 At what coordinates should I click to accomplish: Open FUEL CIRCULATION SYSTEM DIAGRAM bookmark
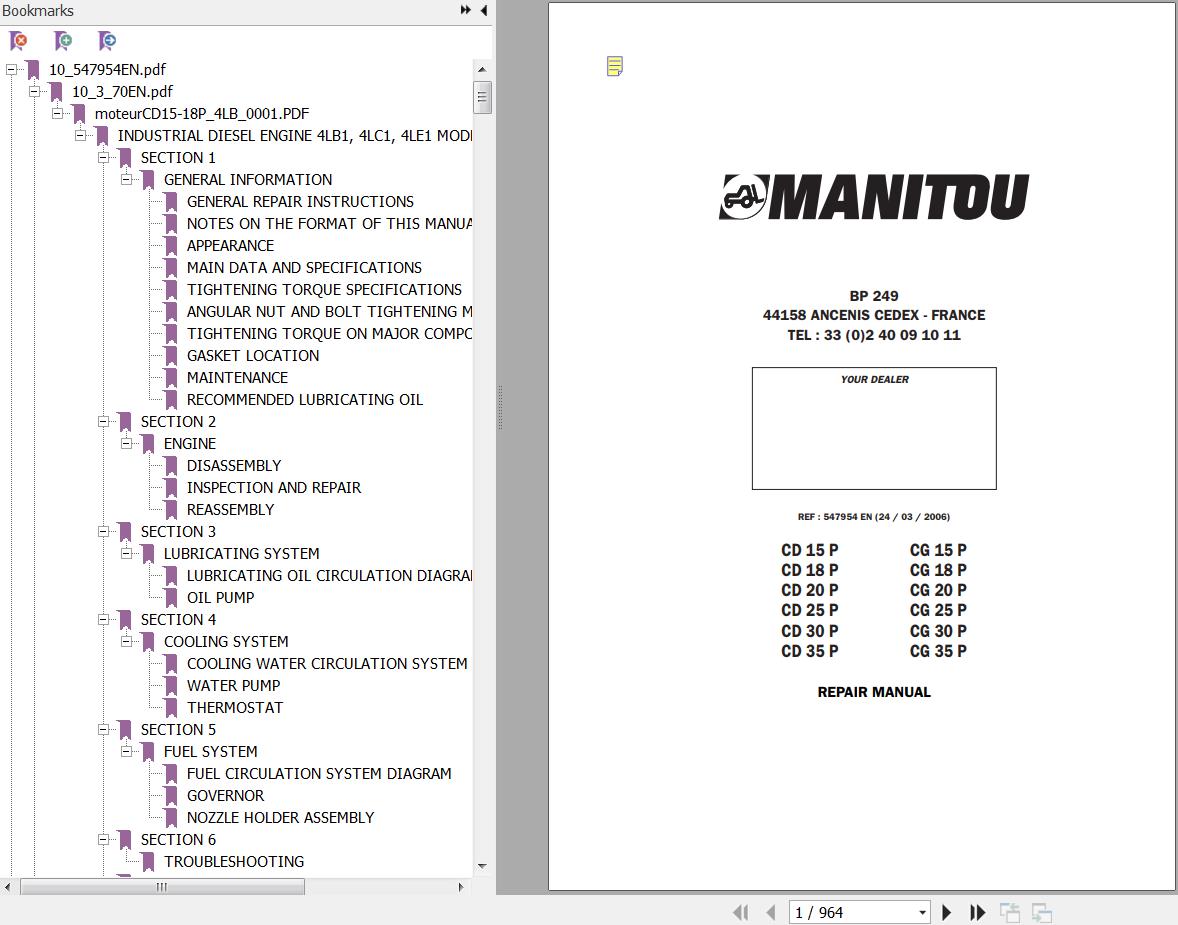pyautogui.click(x=319, y=773)
